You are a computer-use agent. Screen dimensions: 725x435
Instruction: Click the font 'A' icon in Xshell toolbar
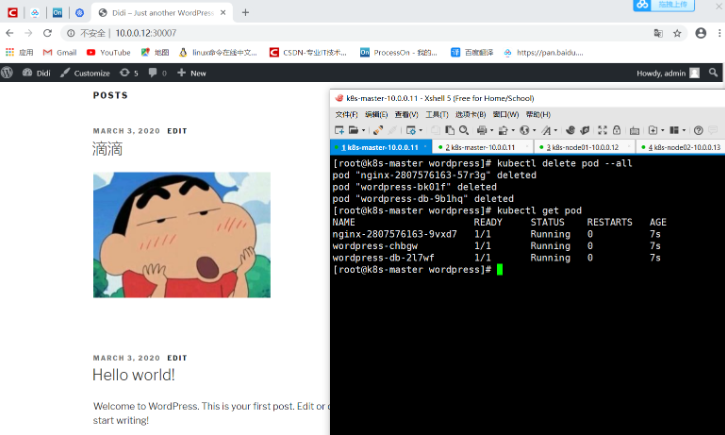pos(547,130)
